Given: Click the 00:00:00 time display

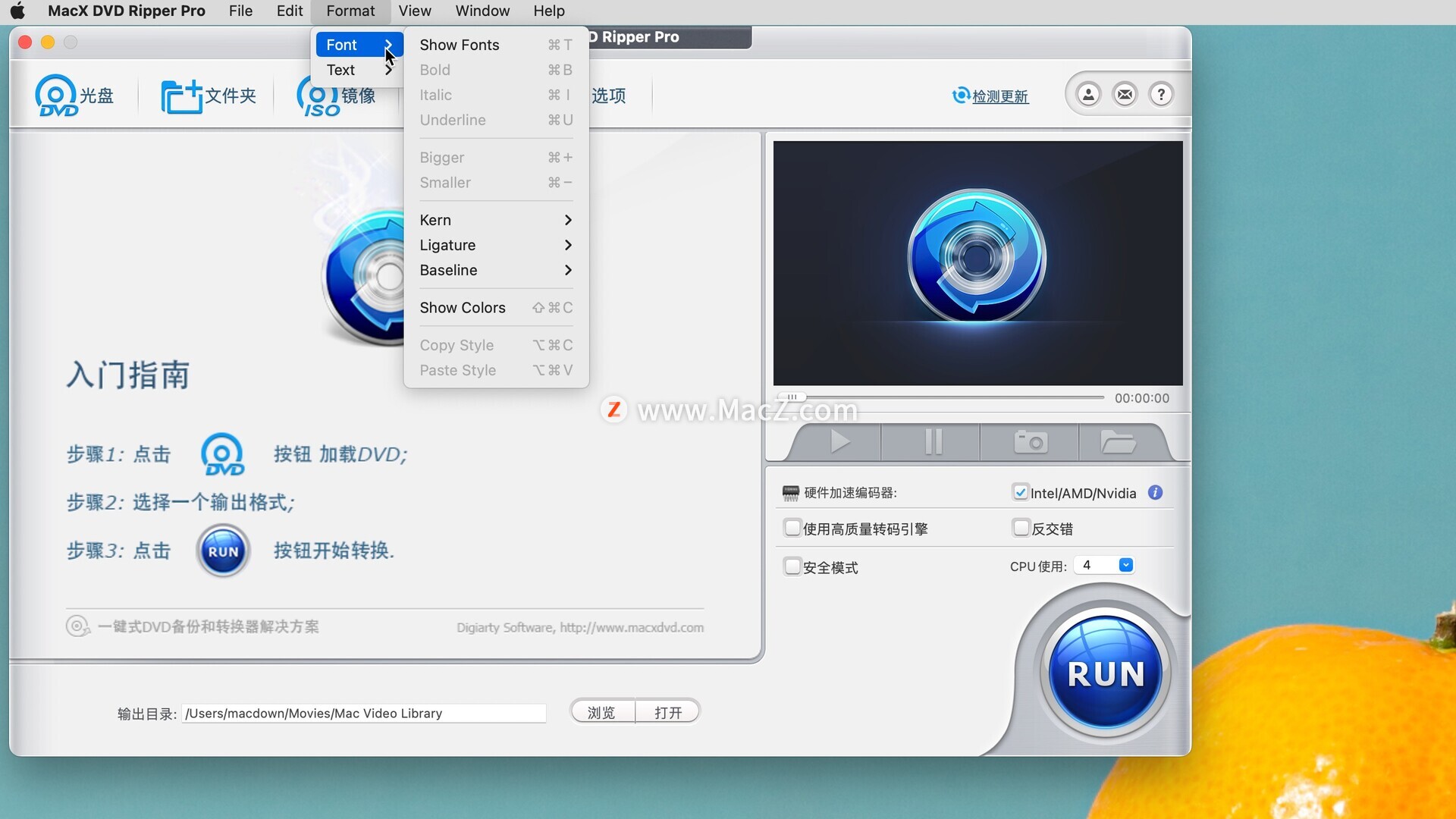Looking at the screenshot, I should click(1142, 398).
